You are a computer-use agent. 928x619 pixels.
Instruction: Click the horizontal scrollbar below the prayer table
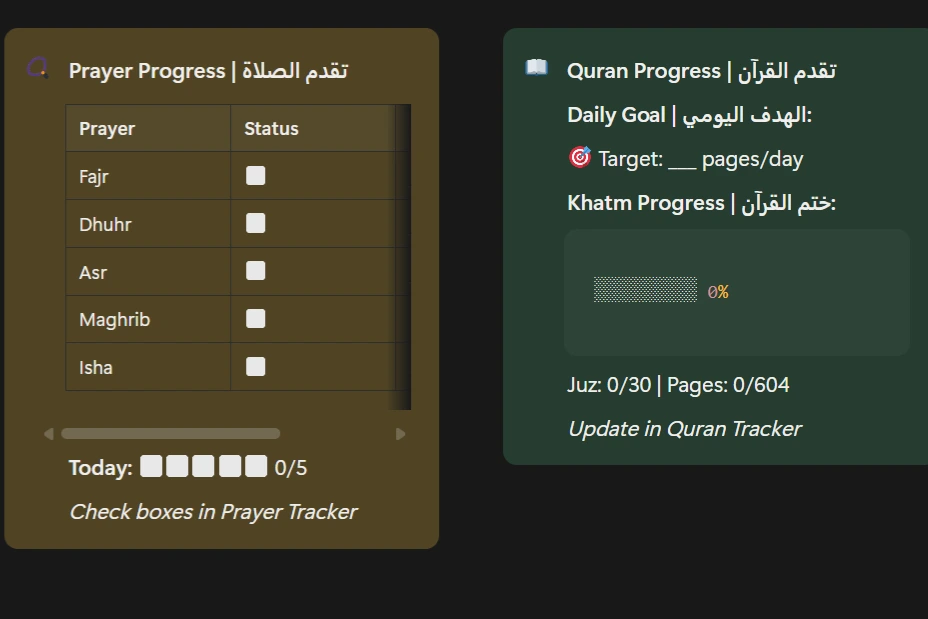tap(171, 433)
